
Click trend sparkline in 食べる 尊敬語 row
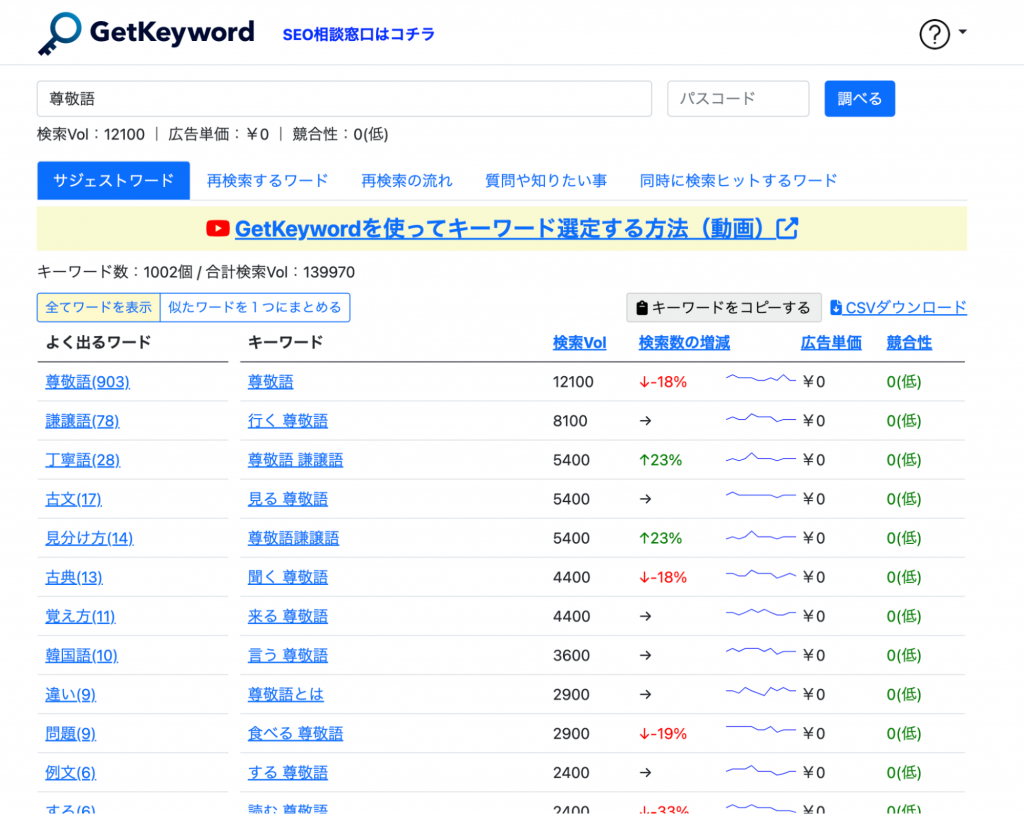(x=761, y=729)
